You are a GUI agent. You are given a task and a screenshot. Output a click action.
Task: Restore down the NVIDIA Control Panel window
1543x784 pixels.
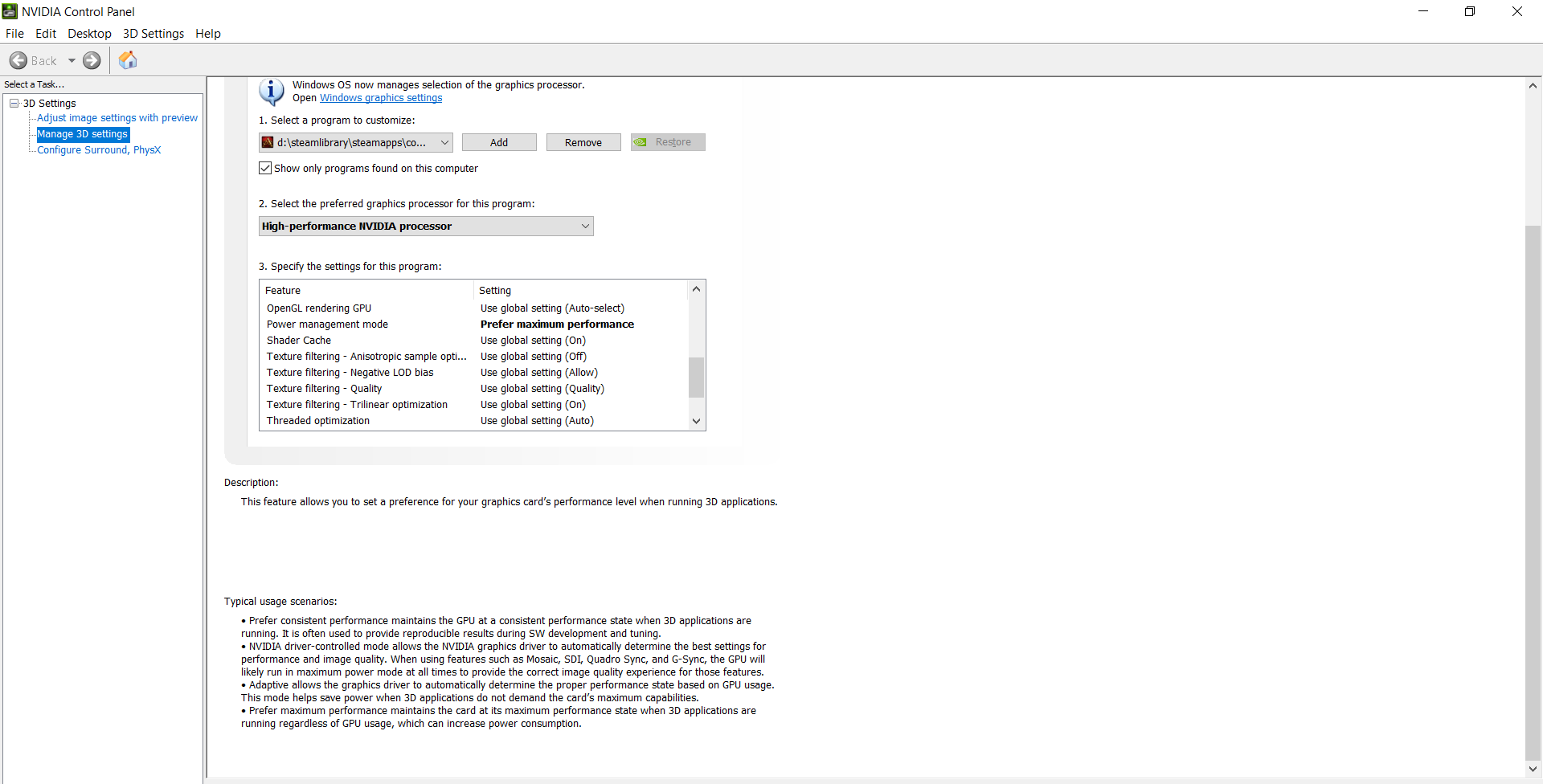tap(1470, 11)
